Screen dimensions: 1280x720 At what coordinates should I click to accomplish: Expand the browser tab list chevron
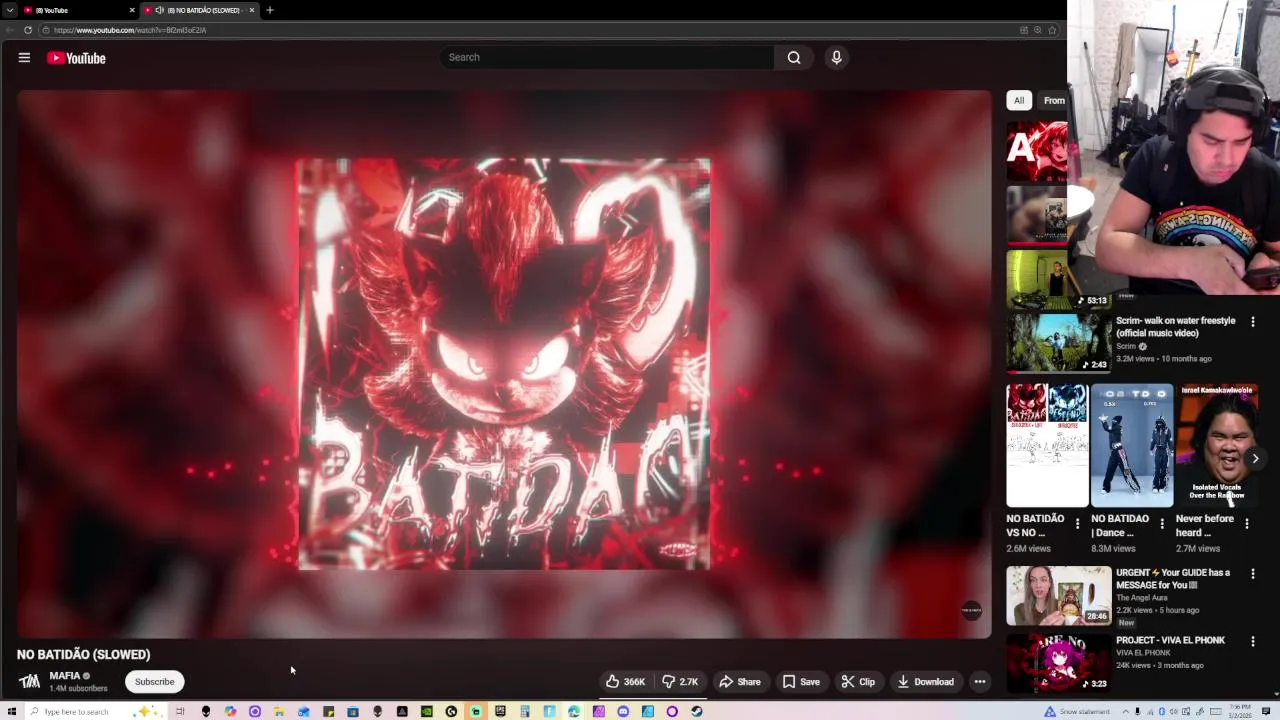[x=10, y=10]
